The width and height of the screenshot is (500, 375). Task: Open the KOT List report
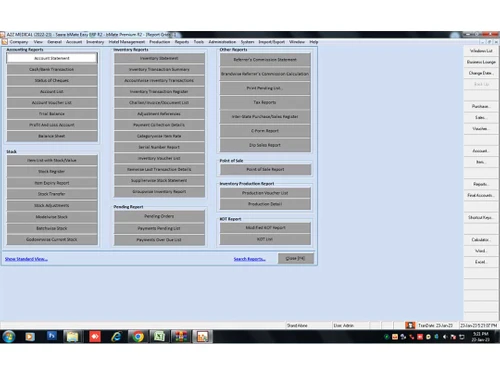coord(265,239)
